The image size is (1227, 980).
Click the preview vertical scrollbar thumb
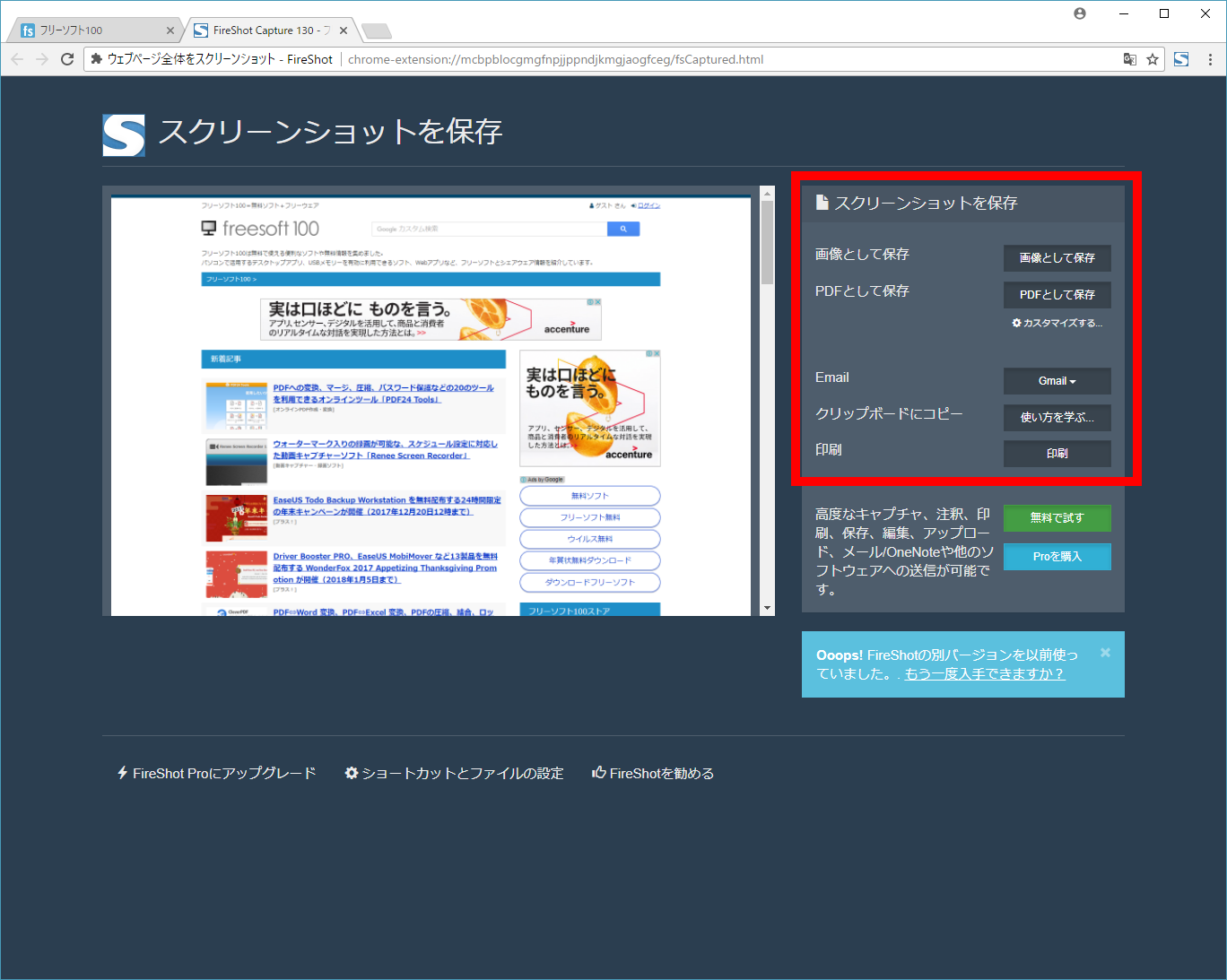point(767,242)
